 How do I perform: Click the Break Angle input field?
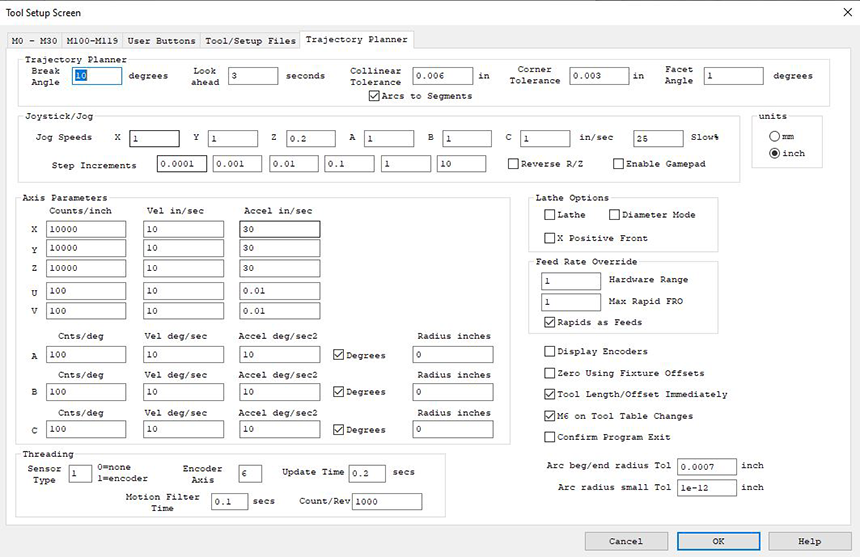[96, 76]
